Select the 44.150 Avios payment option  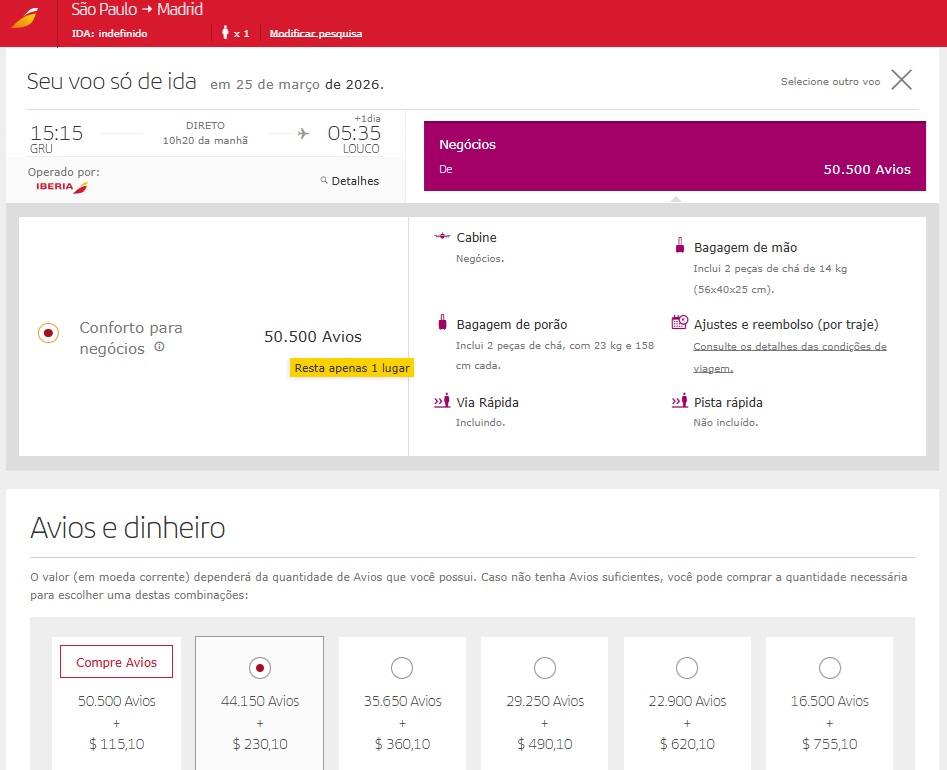(x=259, y=667)
